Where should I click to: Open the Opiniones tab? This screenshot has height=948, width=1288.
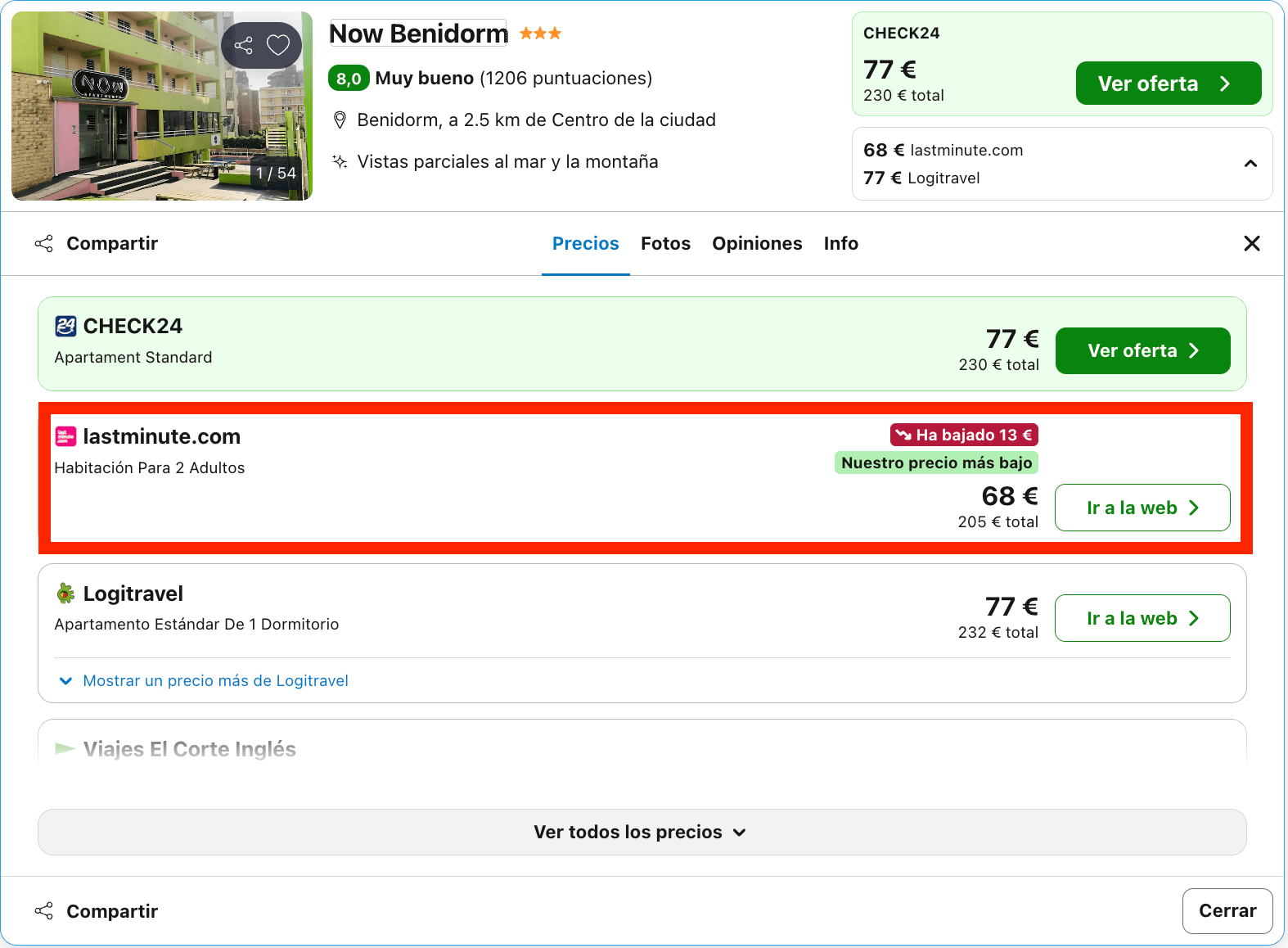(757, 243)
